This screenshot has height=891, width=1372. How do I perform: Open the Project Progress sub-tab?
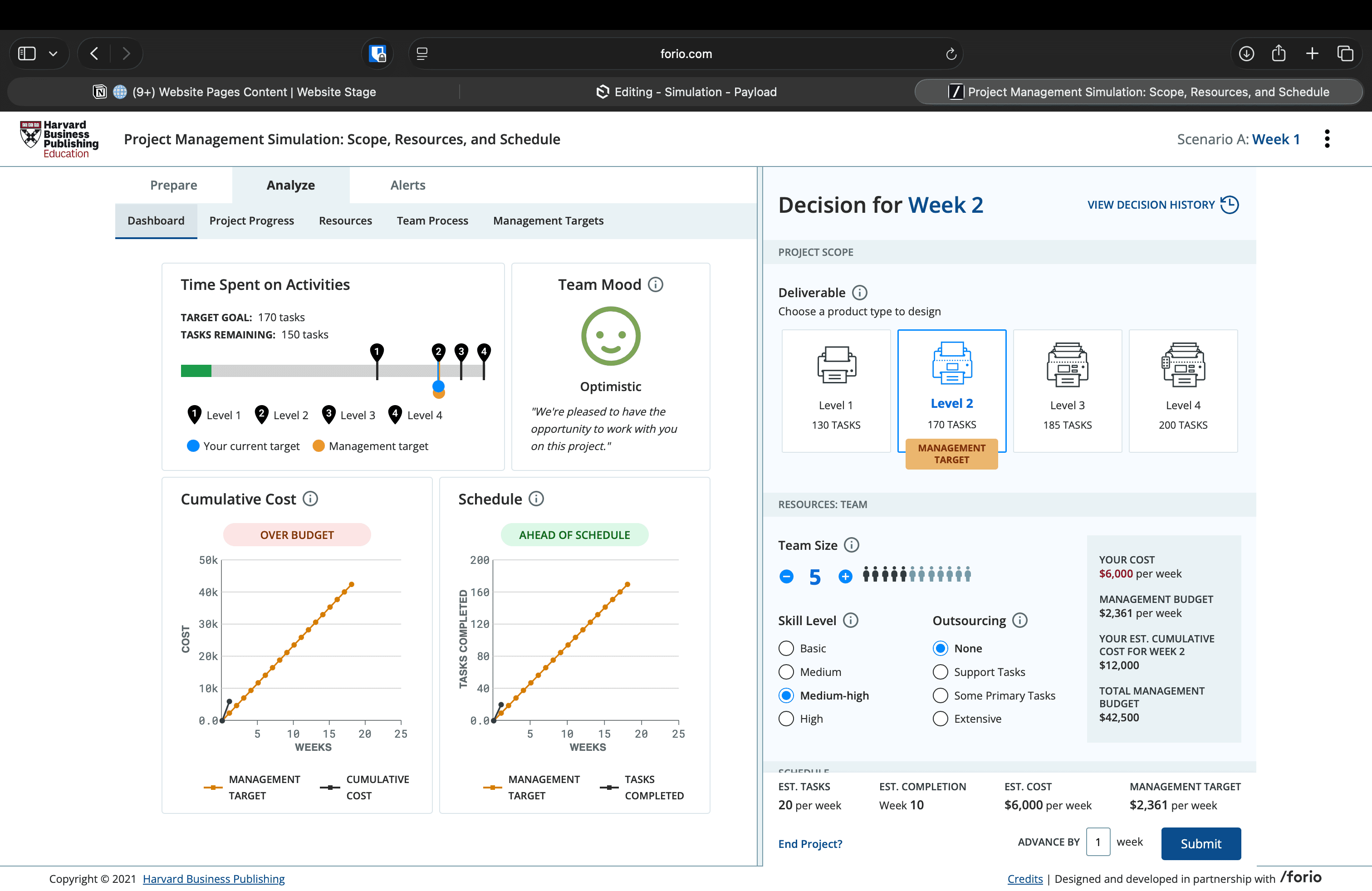tap(251, 221)
